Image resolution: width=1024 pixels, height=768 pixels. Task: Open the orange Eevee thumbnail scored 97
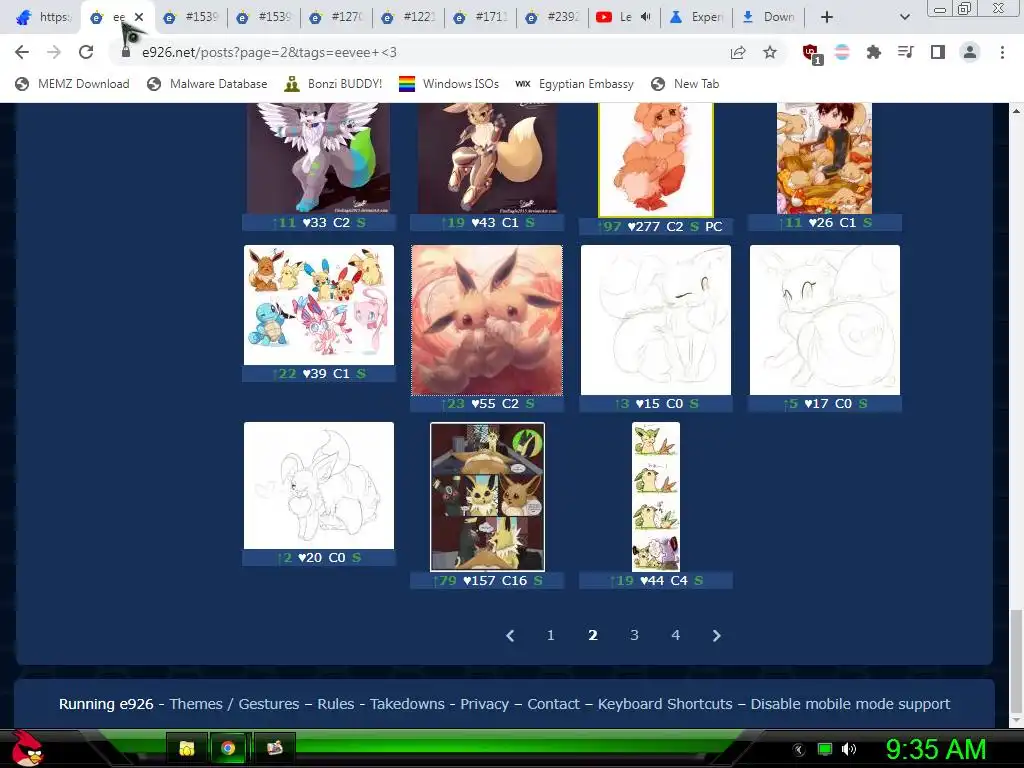(x=656, y=159)
